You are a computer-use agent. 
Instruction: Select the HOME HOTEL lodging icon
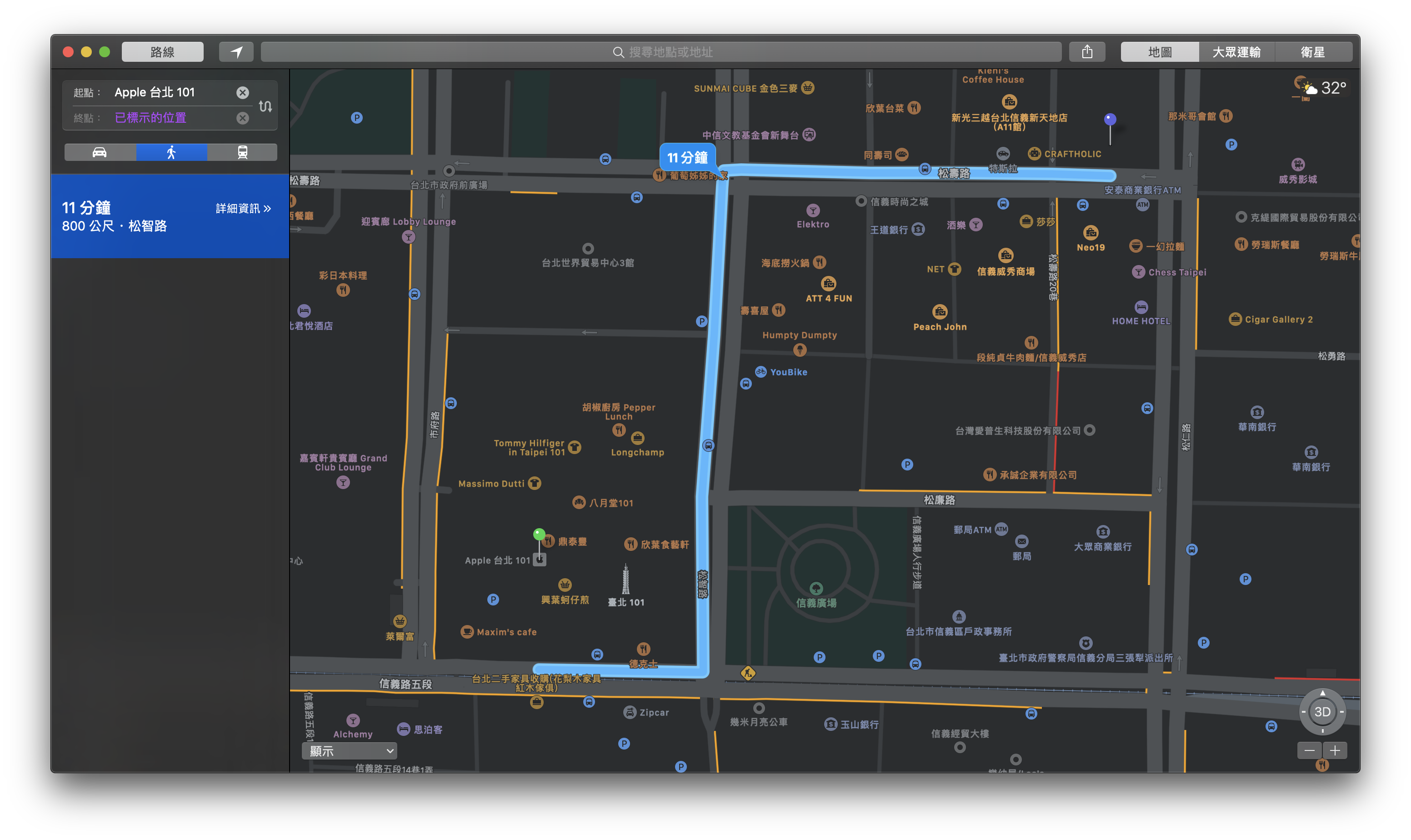coord(1141,307)
